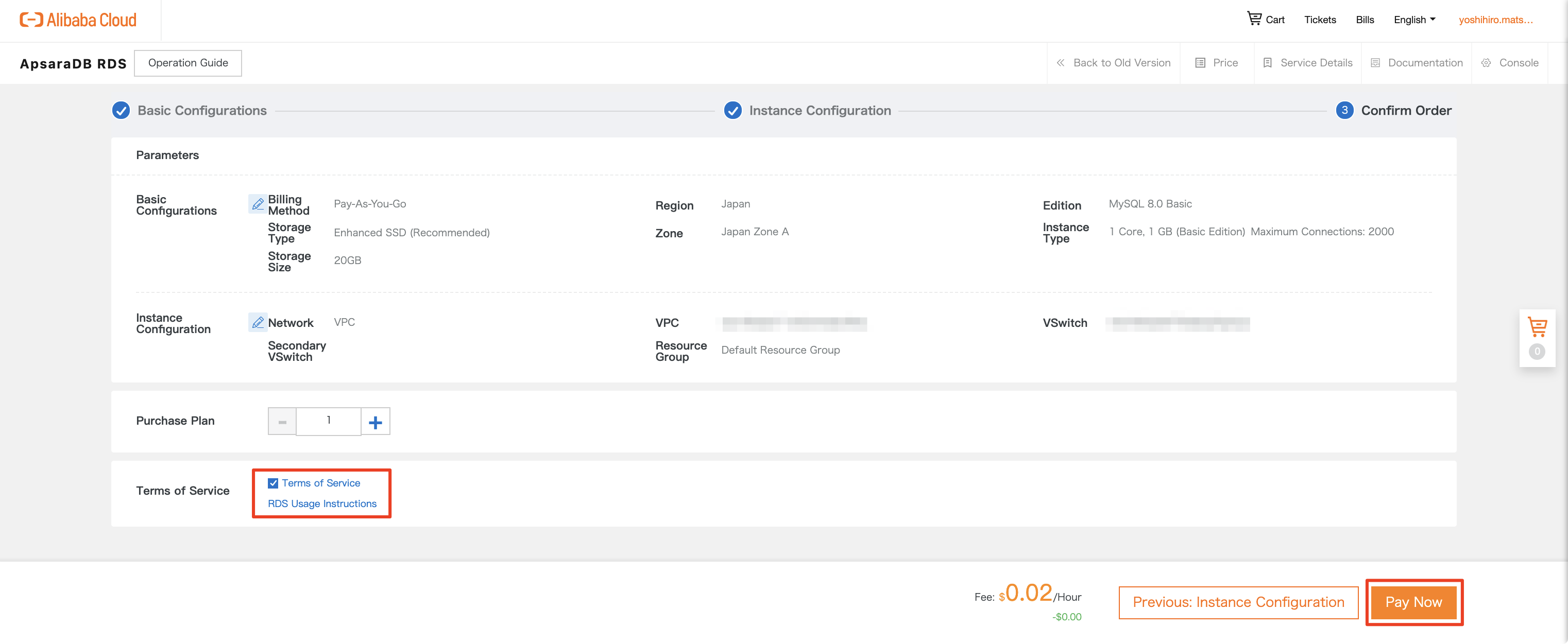The image size is (1568, 644).
Task: Click the Instance Configuration step checkmark
Action: click(x=733, y=110)
